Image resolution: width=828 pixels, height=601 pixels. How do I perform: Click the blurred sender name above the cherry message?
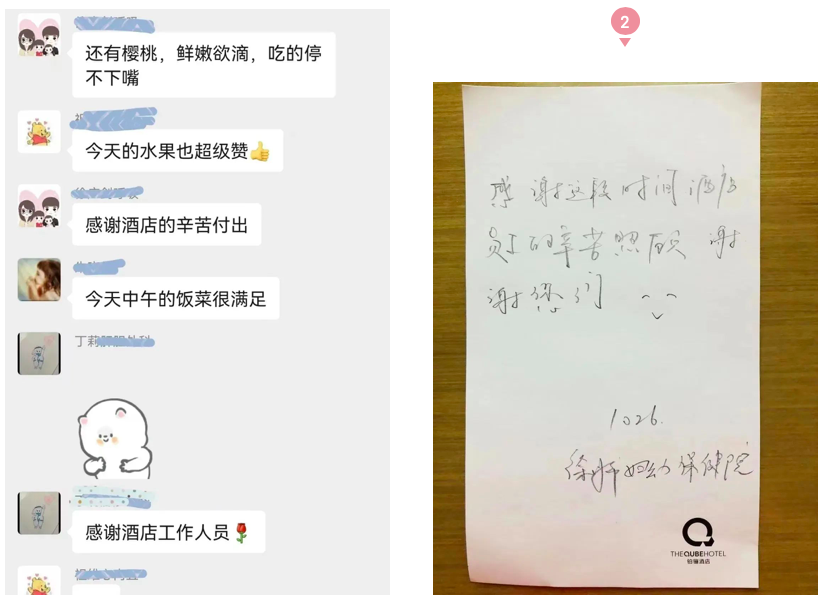click(114, 23)
